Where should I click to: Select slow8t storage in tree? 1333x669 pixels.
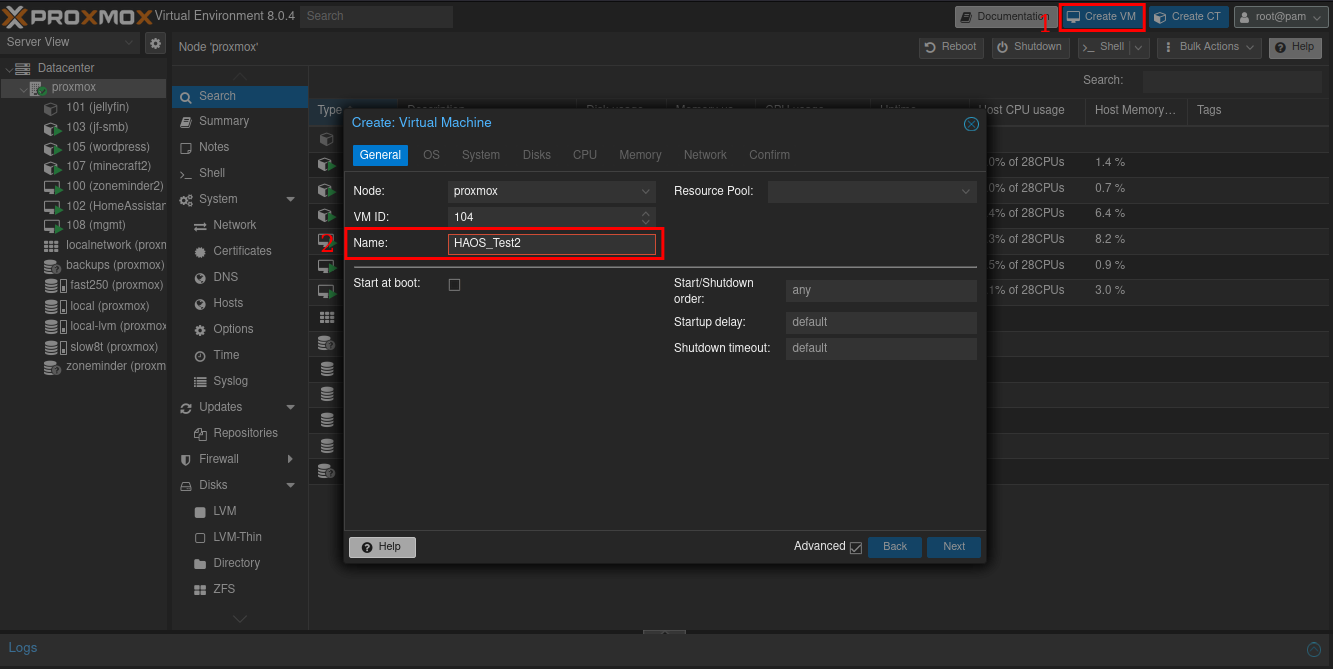click(101, 347)
